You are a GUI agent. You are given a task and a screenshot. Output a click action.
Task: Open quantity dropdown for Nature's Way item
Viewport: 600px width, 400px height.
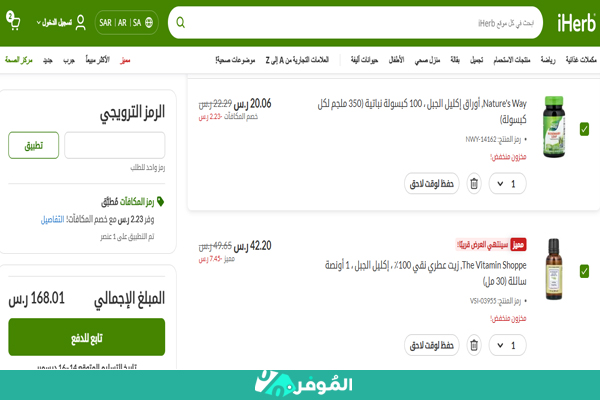[507, 184]
